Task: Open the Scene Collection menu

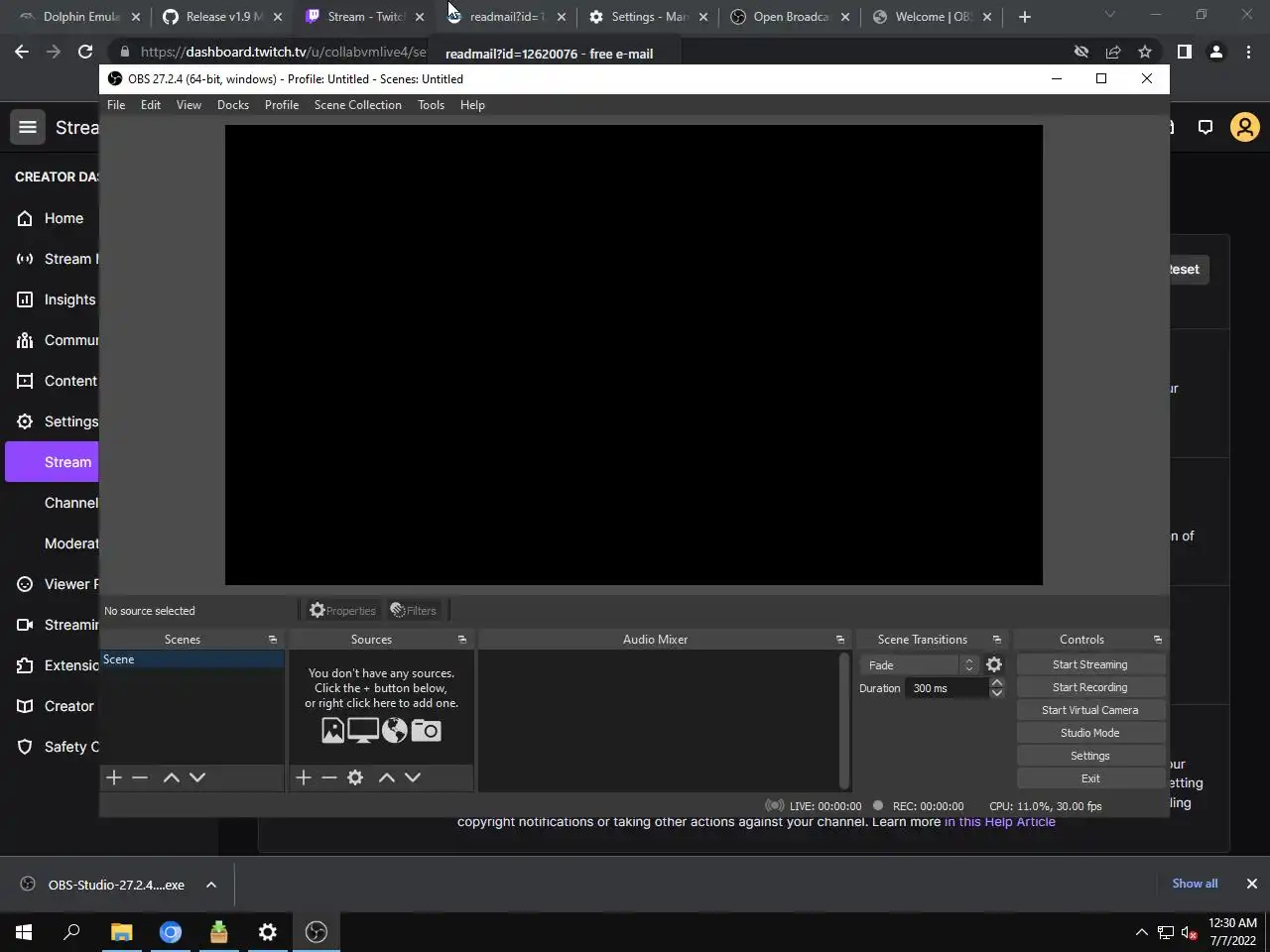Action: 358,105
